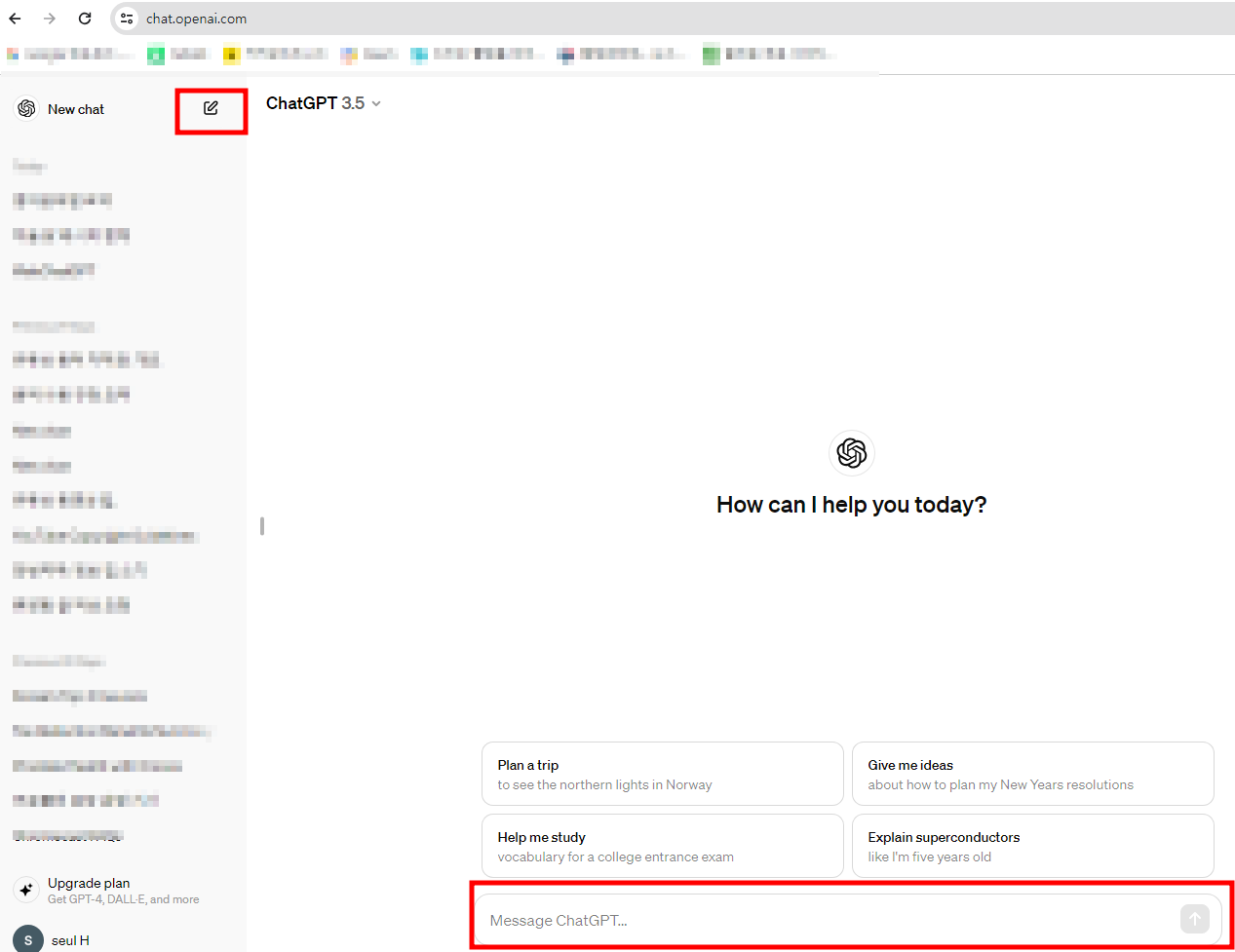Select the 'Explain superconductors' suggestion card
This screenshot has height=952, width=1235.
pos(1033,846)
